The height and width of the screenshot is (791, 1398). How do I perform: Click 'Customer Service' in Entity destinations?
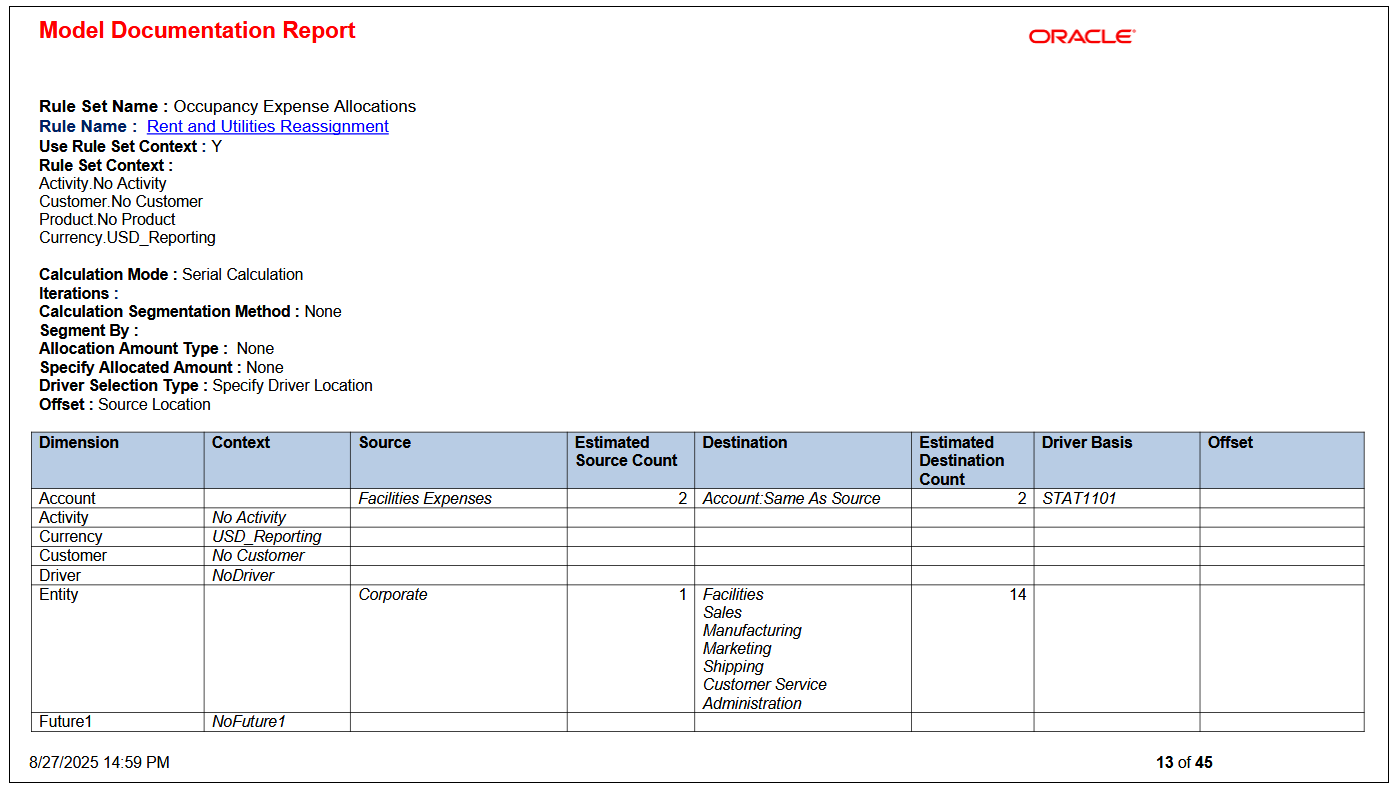coord(765,684)
